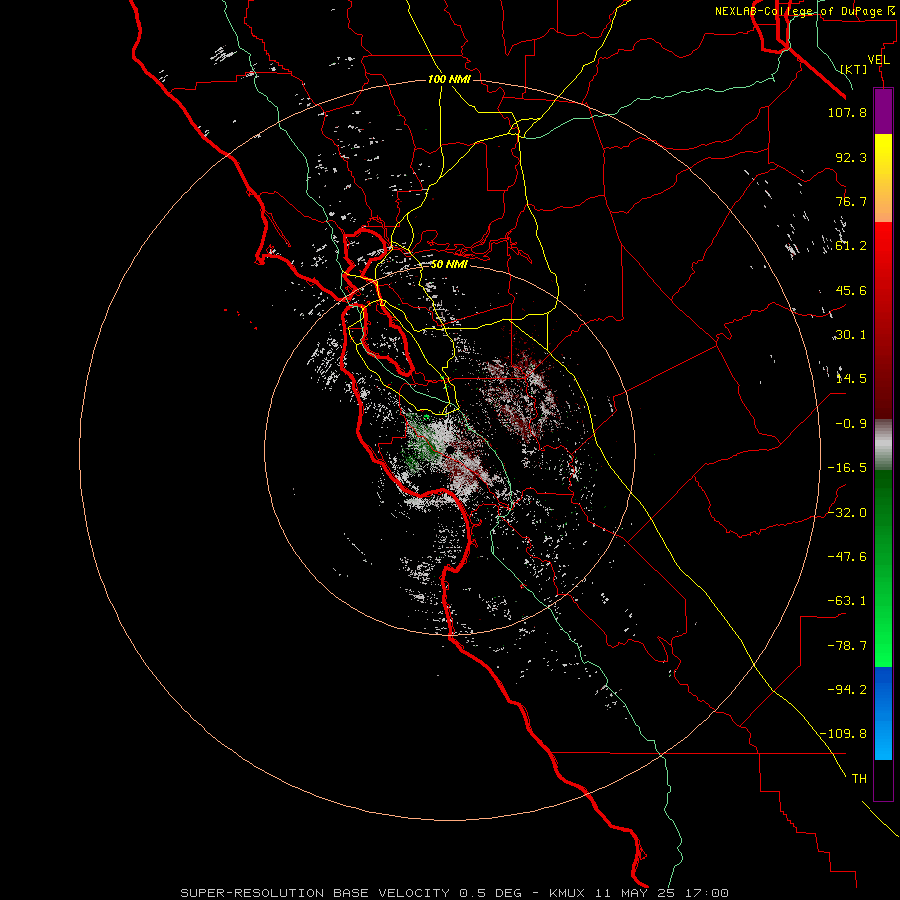Click the 92.3 legend value
Image resolution: width=900 pixels, height=900 pixels.
coord(851,157)
